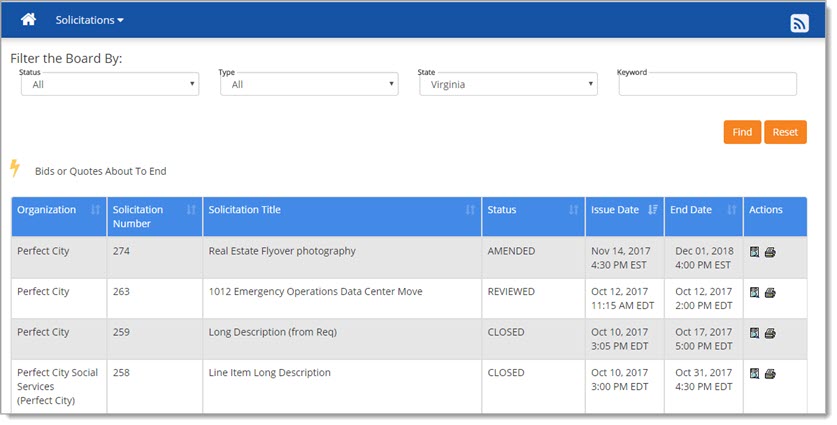Click solicitation number 263

point(121,292)
